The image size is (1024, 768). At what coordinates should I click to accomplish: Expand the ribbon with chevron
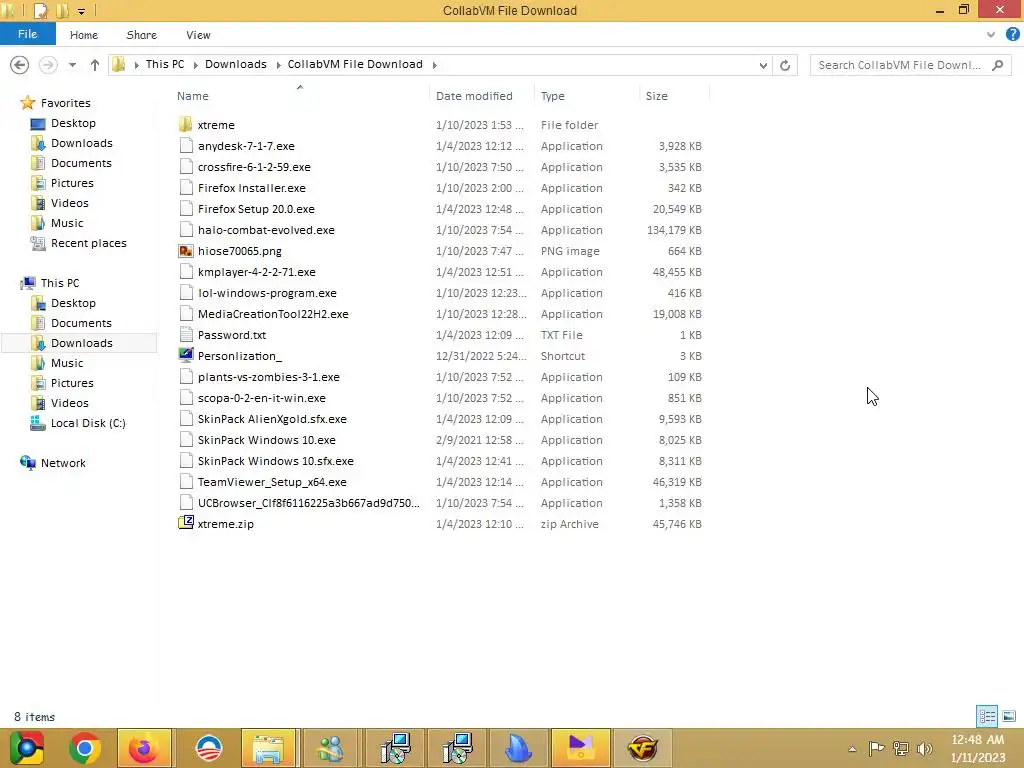991,35
